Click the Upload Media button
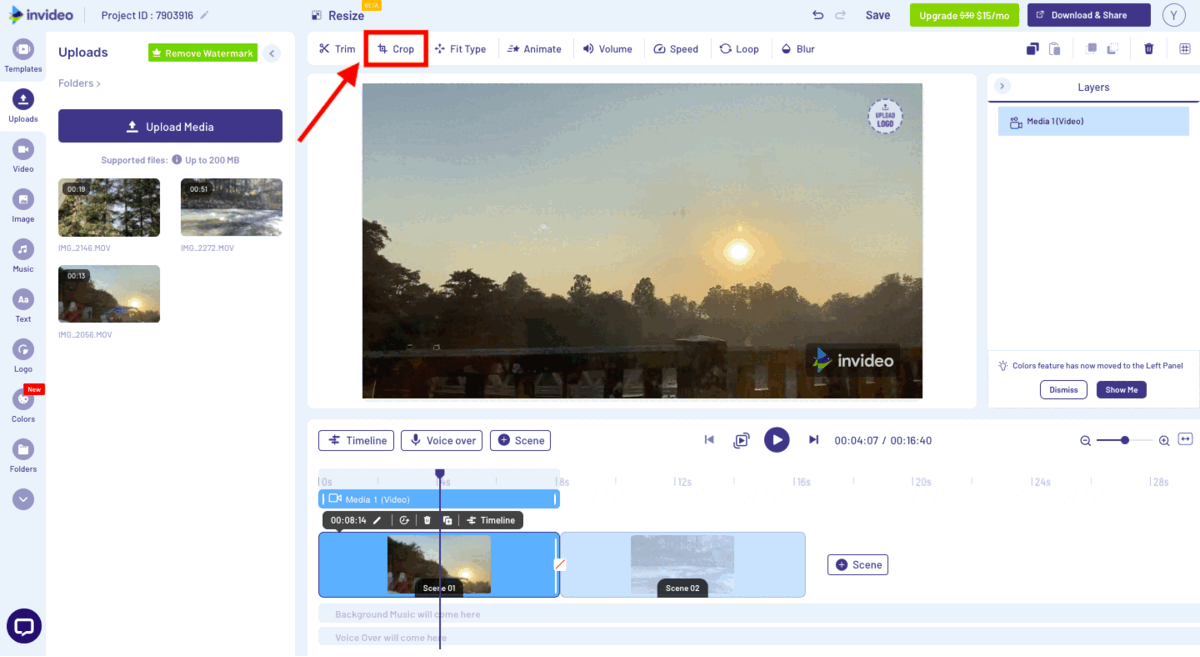This screenshot has height=657, width=1200. point(169,126)
